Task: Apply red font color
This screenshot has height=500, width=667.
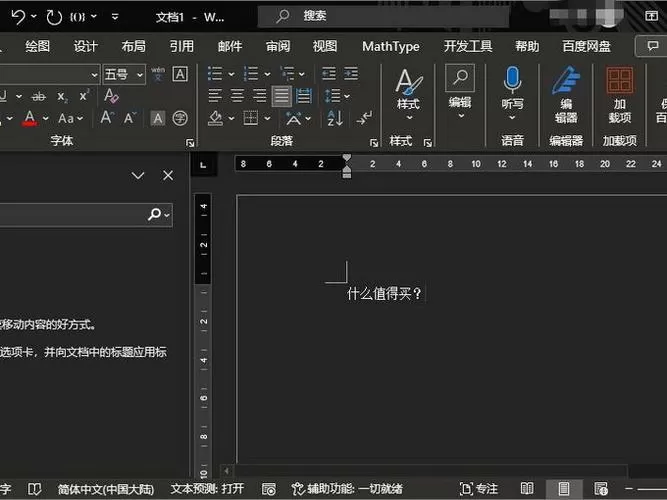Action: click(x=30, y=118)
